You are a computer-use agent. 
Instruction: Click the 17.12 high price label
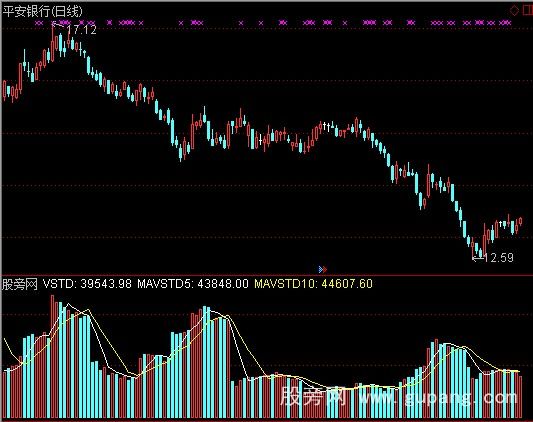click(x=82, y=30)
